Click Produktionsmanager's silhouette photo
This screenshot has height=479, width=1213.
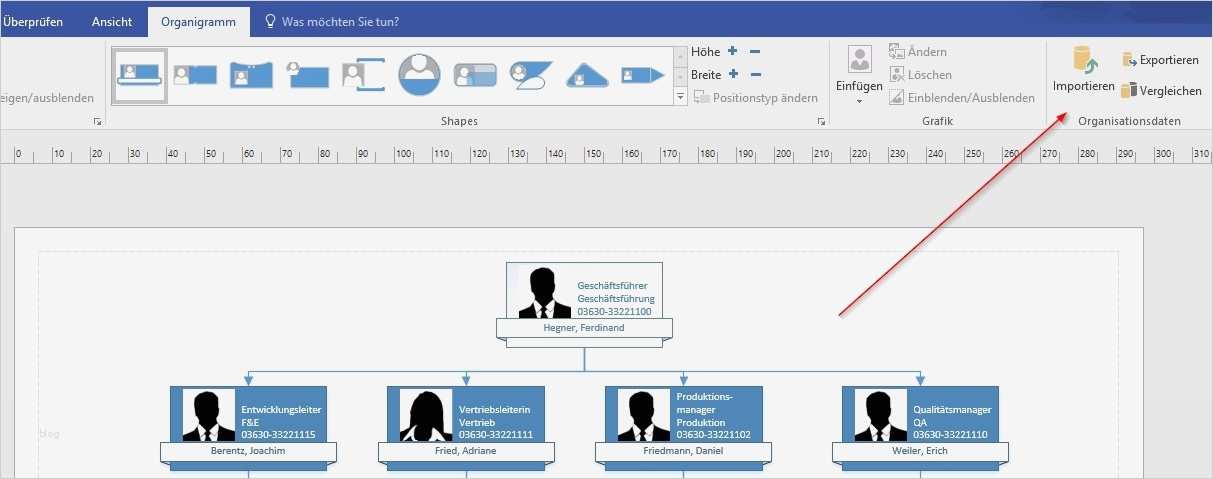[x=644, y=415]
